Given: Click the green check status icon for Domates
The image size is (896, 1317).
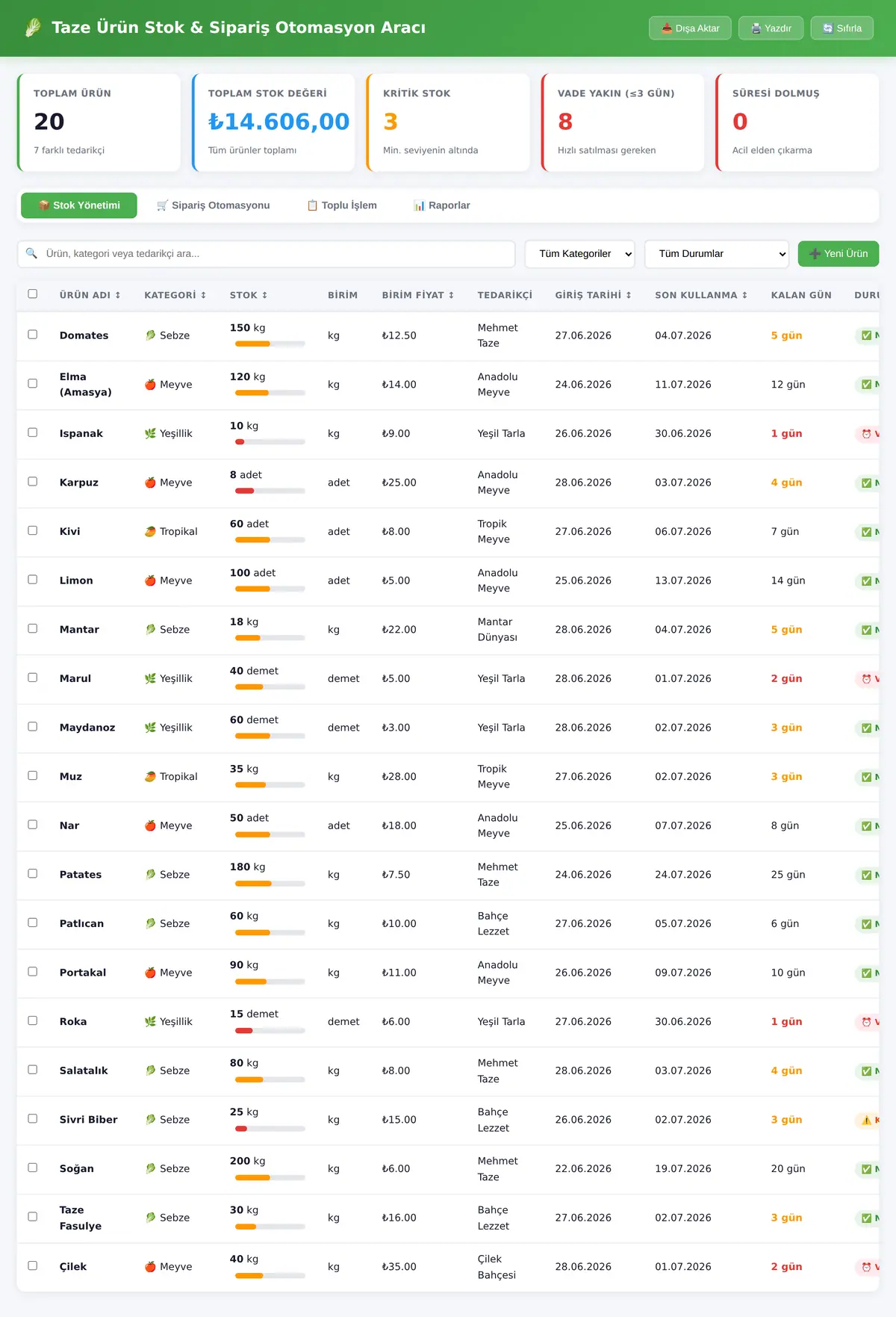Looking at the screenshot, I should point(866,336).
